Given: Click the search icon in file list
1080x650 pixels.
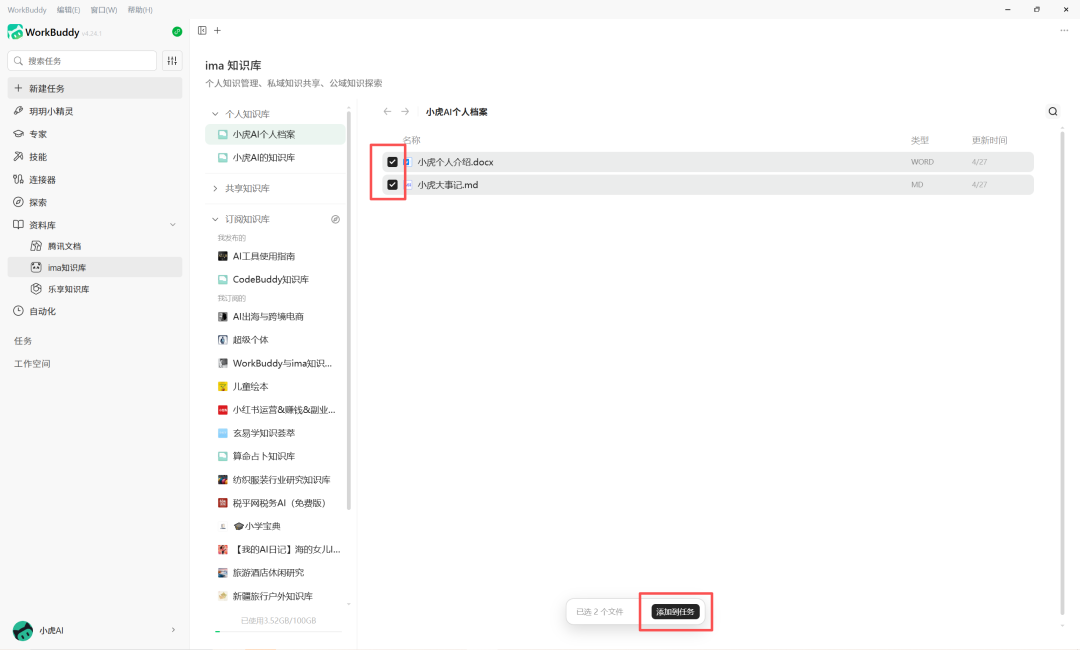Looking at the screenshot, I should click(x=1053, y=112).
